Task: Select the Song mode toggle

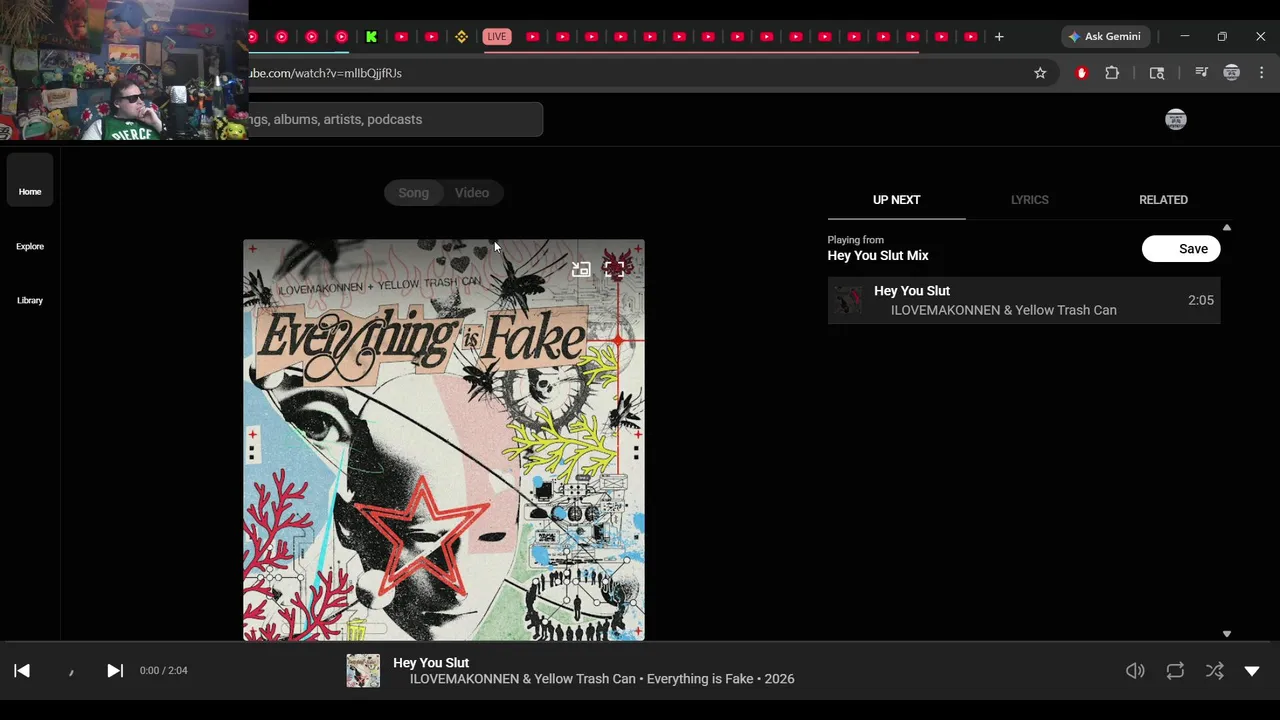Action: pos(414,193)
